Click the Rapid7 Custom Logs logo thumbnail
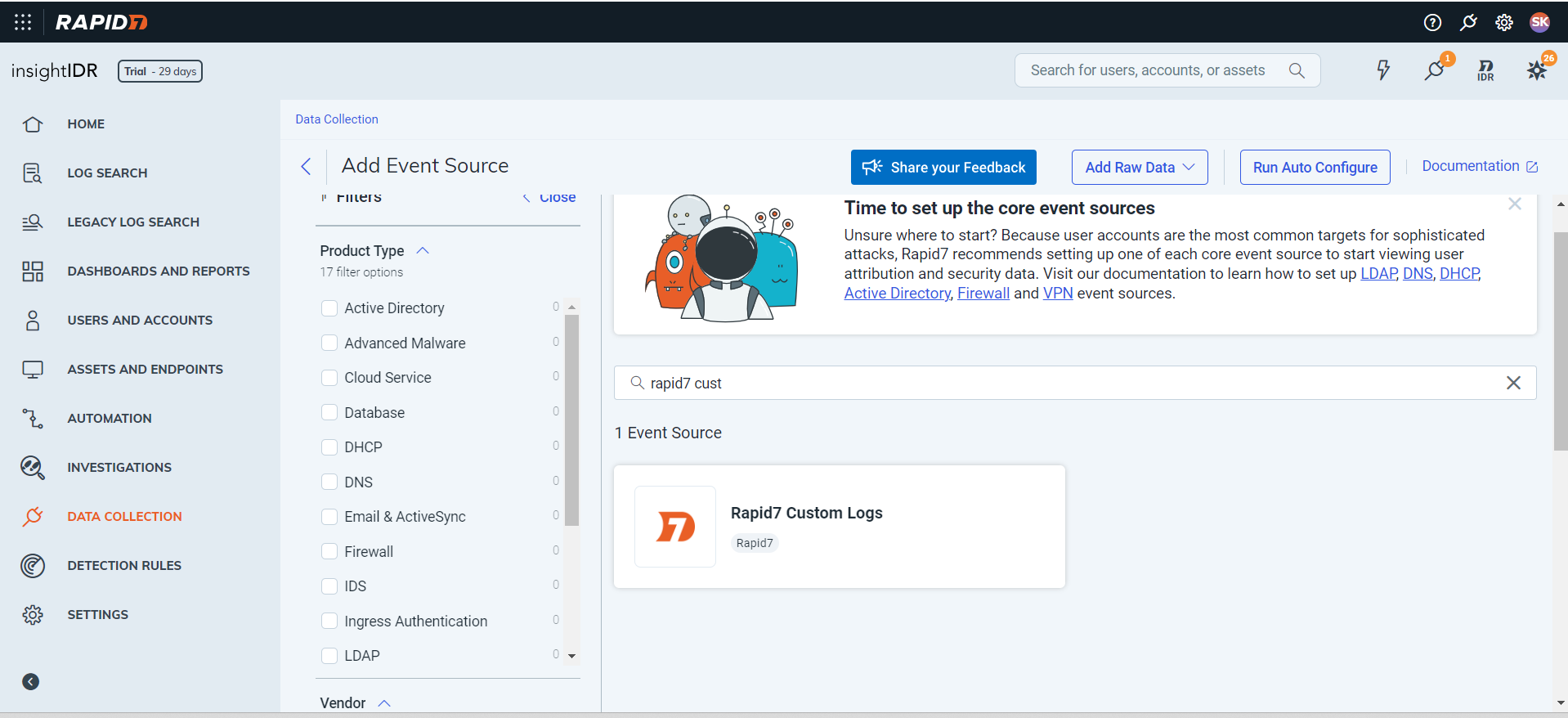Image resolution: width=1568 pixels, height=718 pixels. [x=675, y=527]
